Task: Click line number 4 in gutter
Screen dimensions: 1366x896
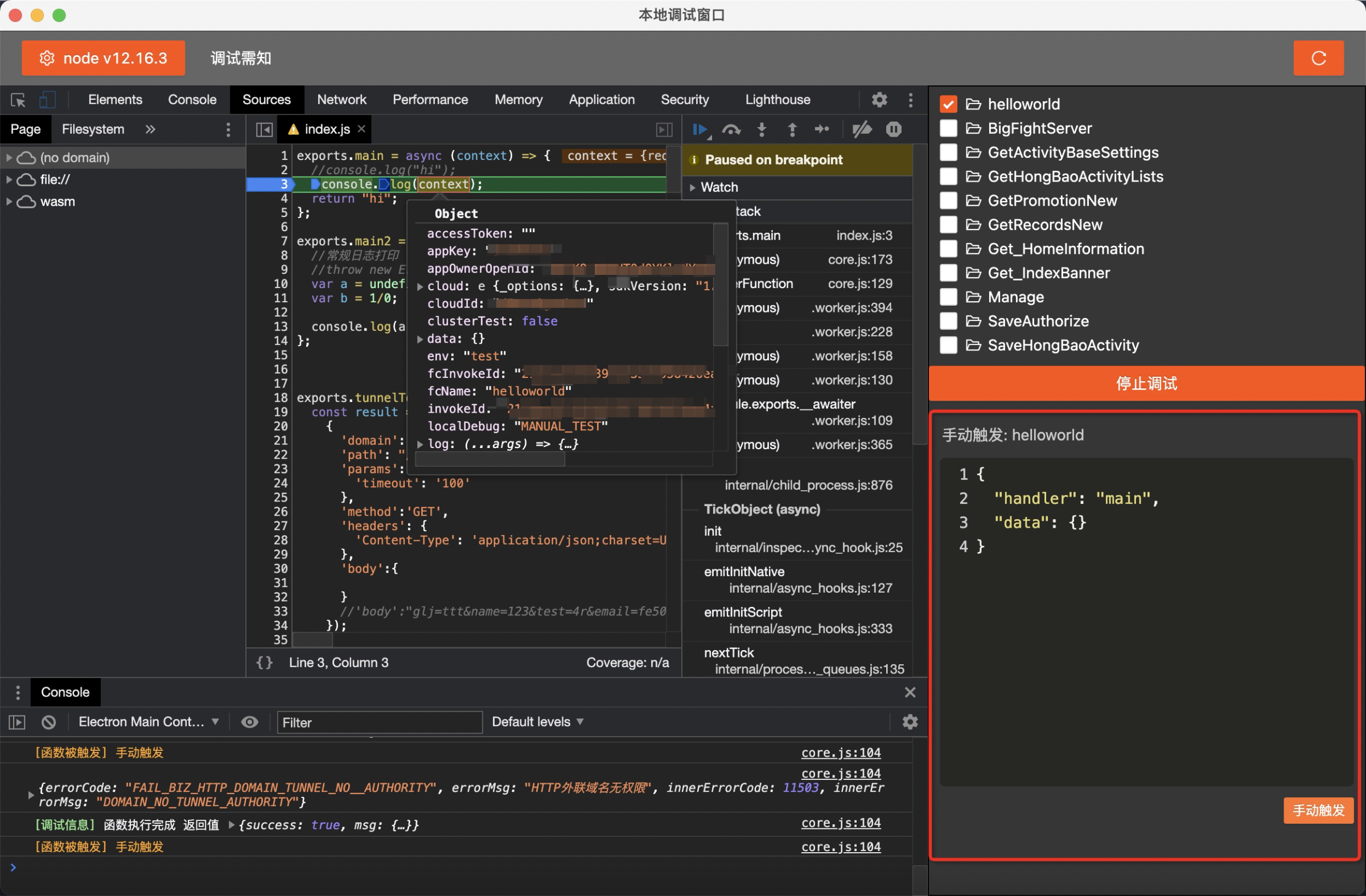Action: pyautogui.click(x=283, y=199)
